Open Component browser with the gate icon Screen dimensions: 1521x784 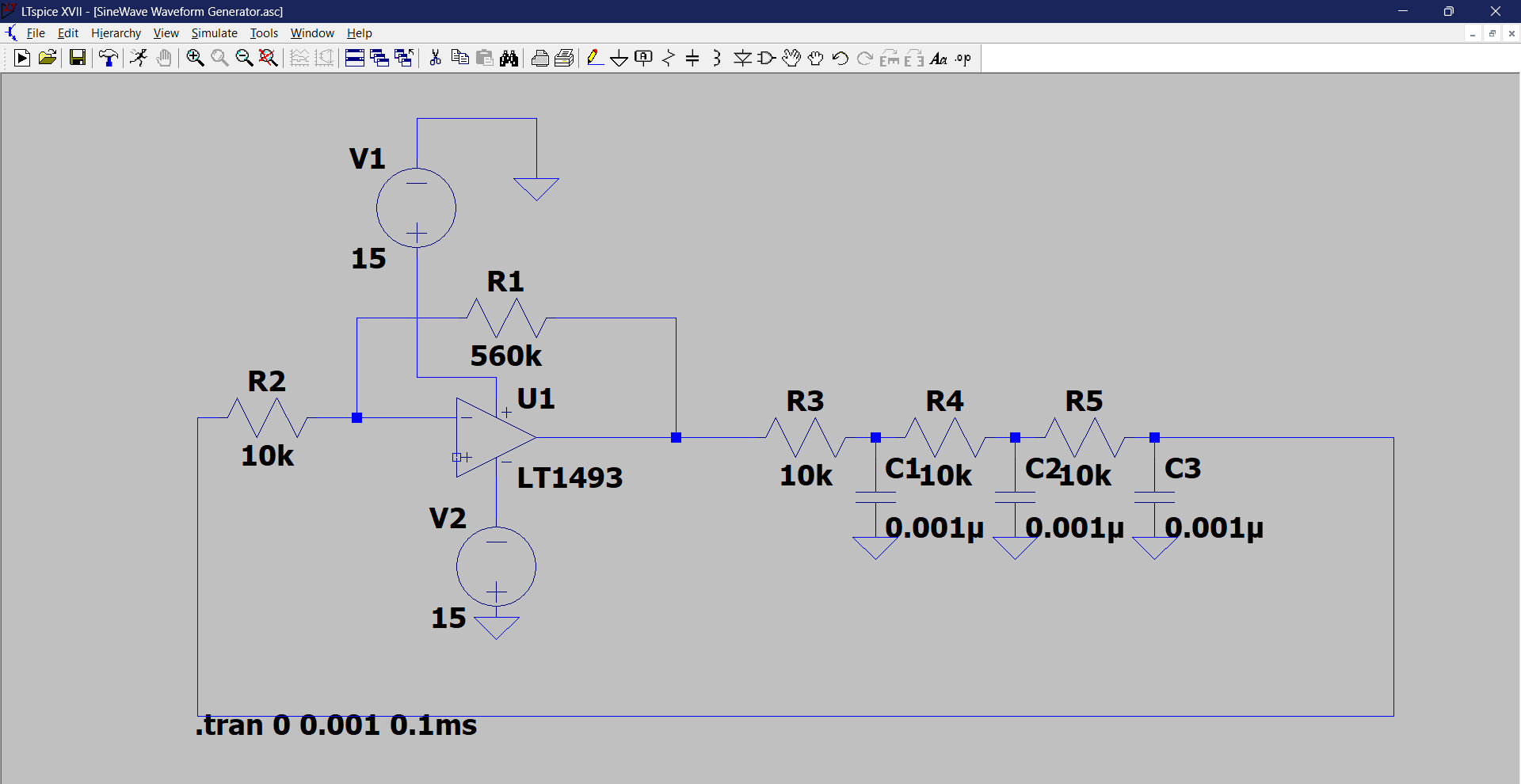(767, 58)
